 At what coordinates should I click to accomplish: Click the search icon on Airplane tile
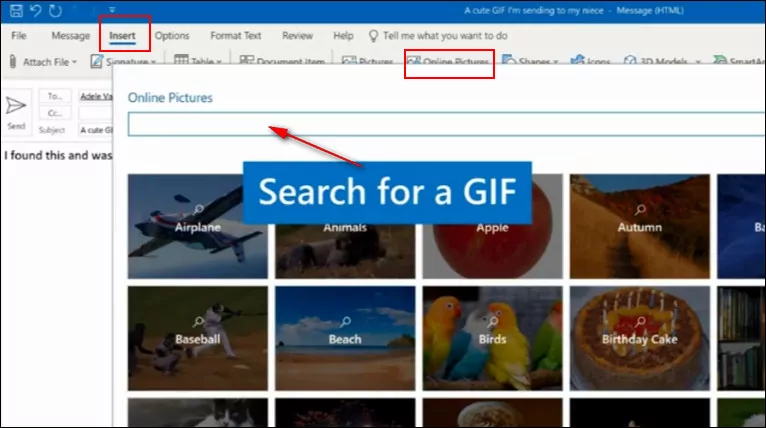198,210
